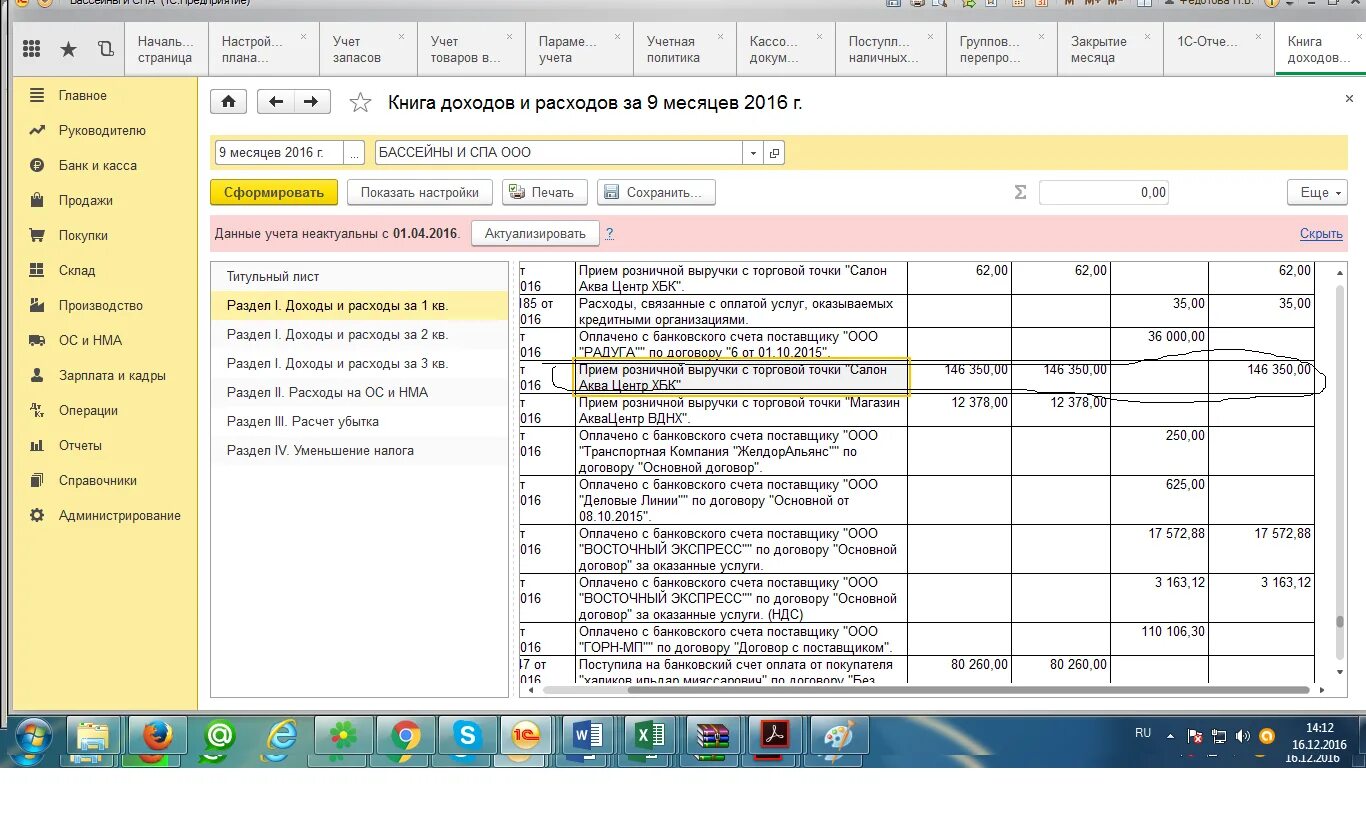Launch Google Chrome from the taskbar
This screenshot has height=813, width=1366.
point(405,738)
